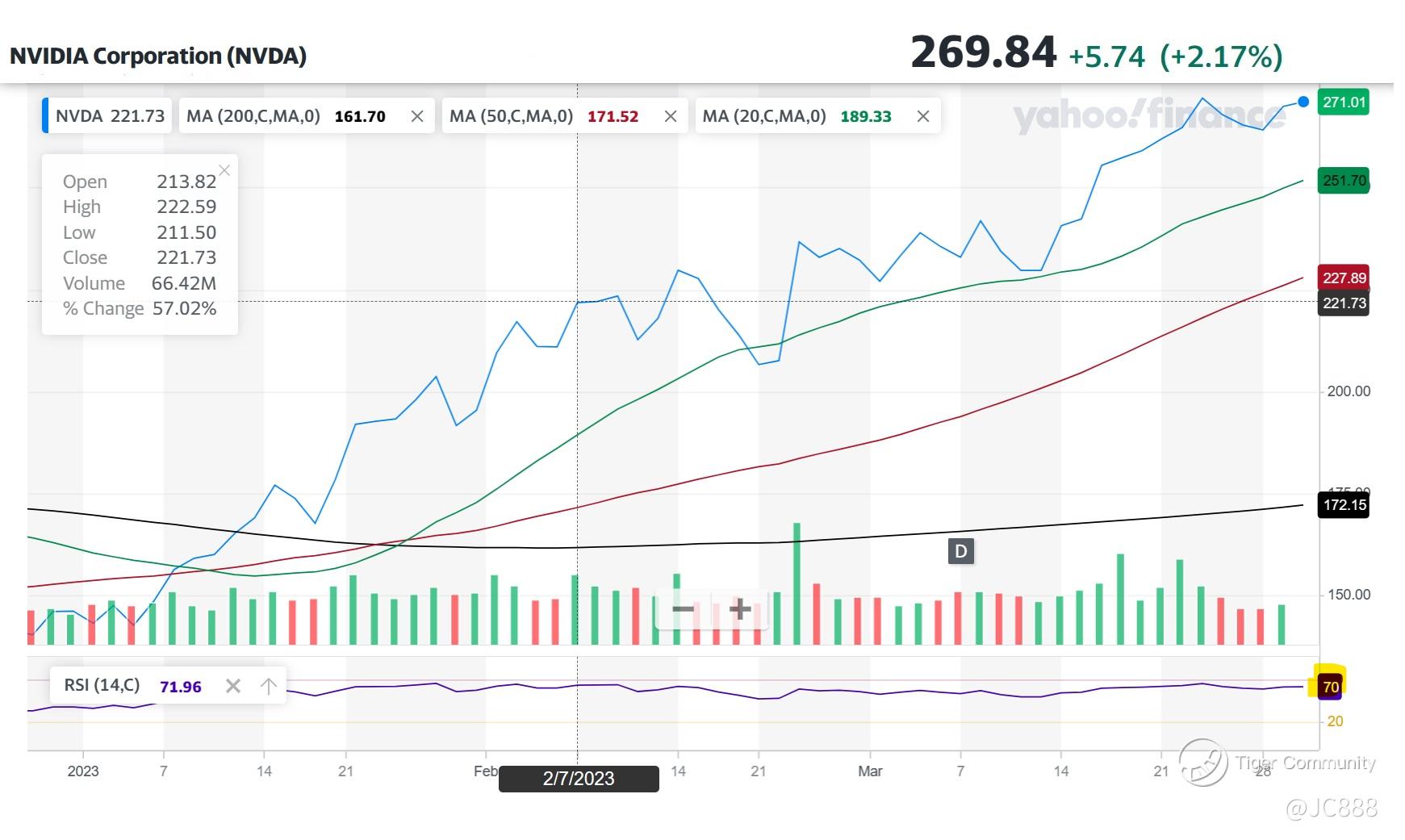Remove the MA 20 indicator with its X
The image size is (1405, 840).
pos(923,116)
